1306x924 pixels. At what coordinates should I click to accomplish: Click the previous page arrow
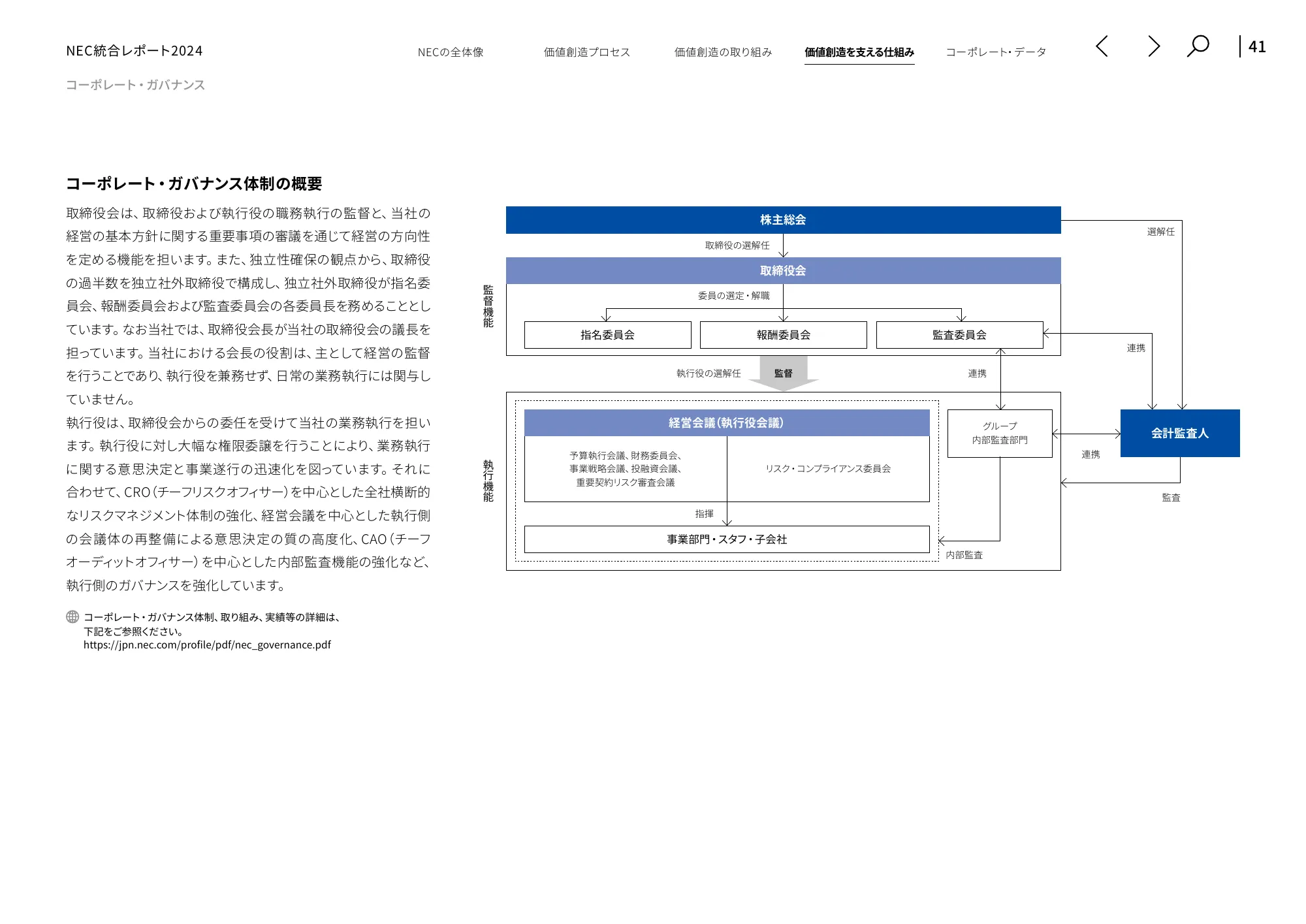coord(1102,47)
